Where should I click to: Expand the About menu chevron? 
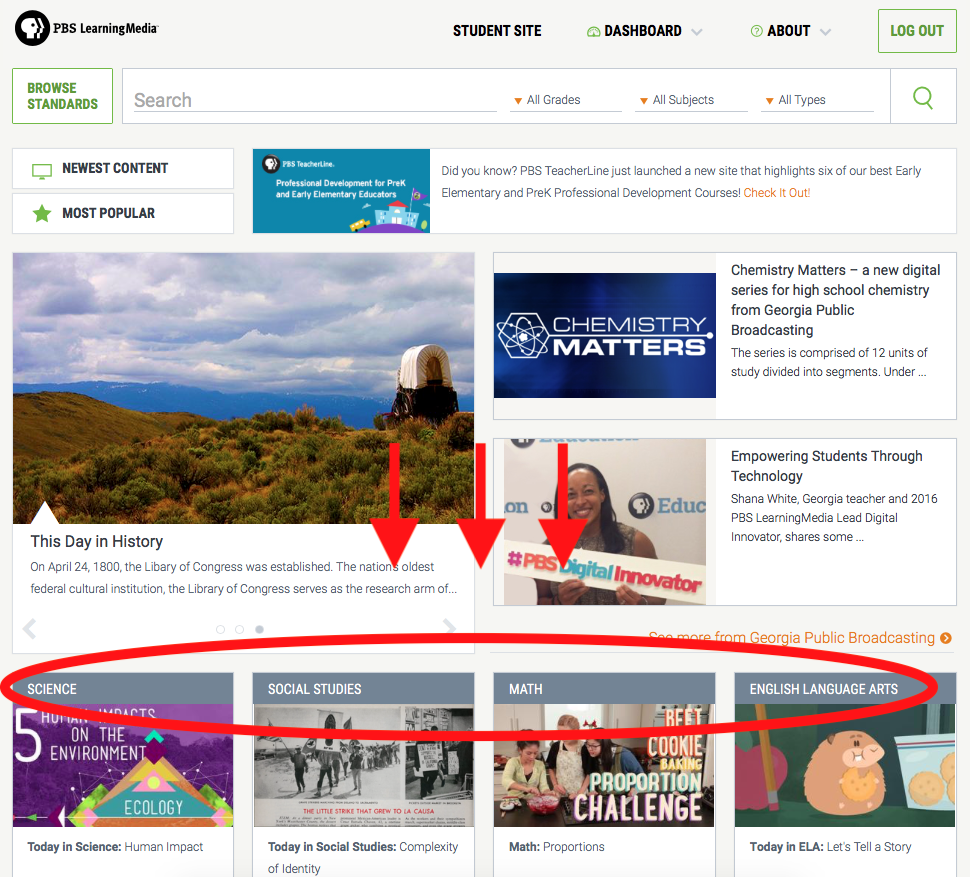(x=825, y=32)
